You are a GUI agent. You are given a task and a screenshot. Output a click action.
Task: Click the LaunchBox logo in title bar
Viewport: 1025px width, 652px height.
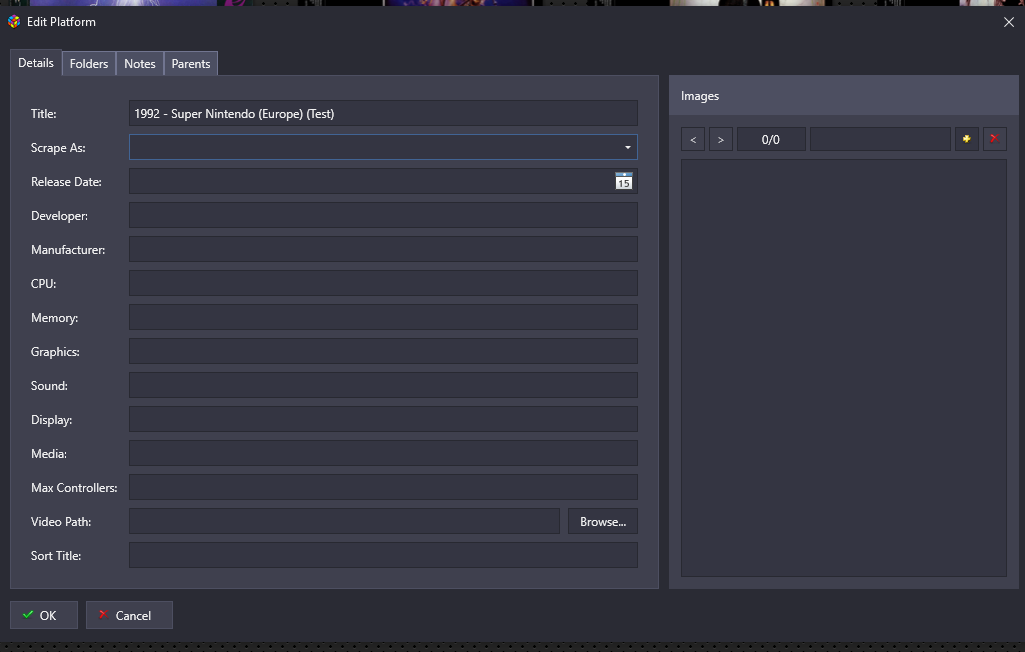(x=14, y=22)
